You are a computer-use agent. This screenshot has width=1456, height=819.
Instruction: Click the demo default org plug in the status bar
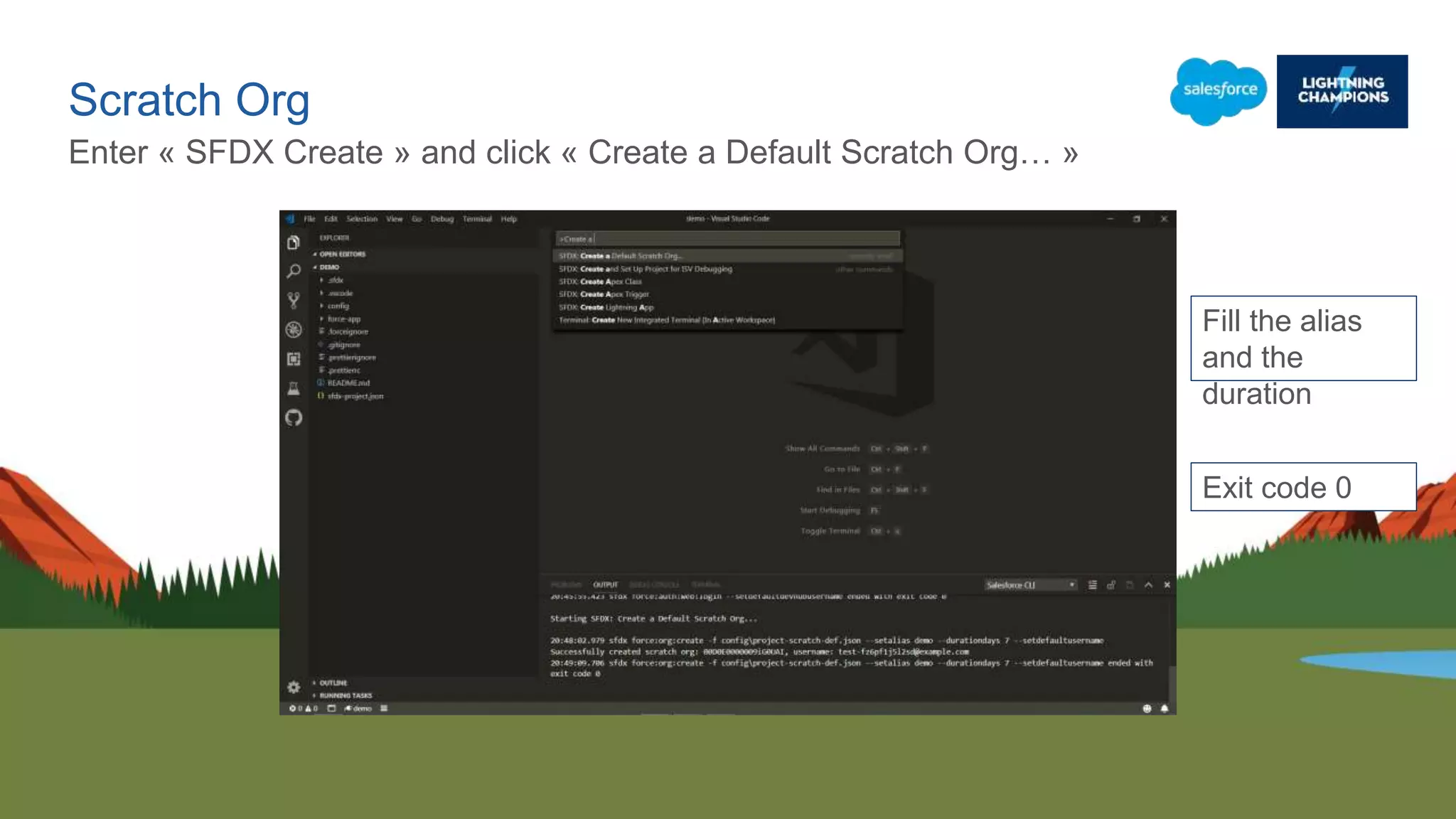(358, 708)
